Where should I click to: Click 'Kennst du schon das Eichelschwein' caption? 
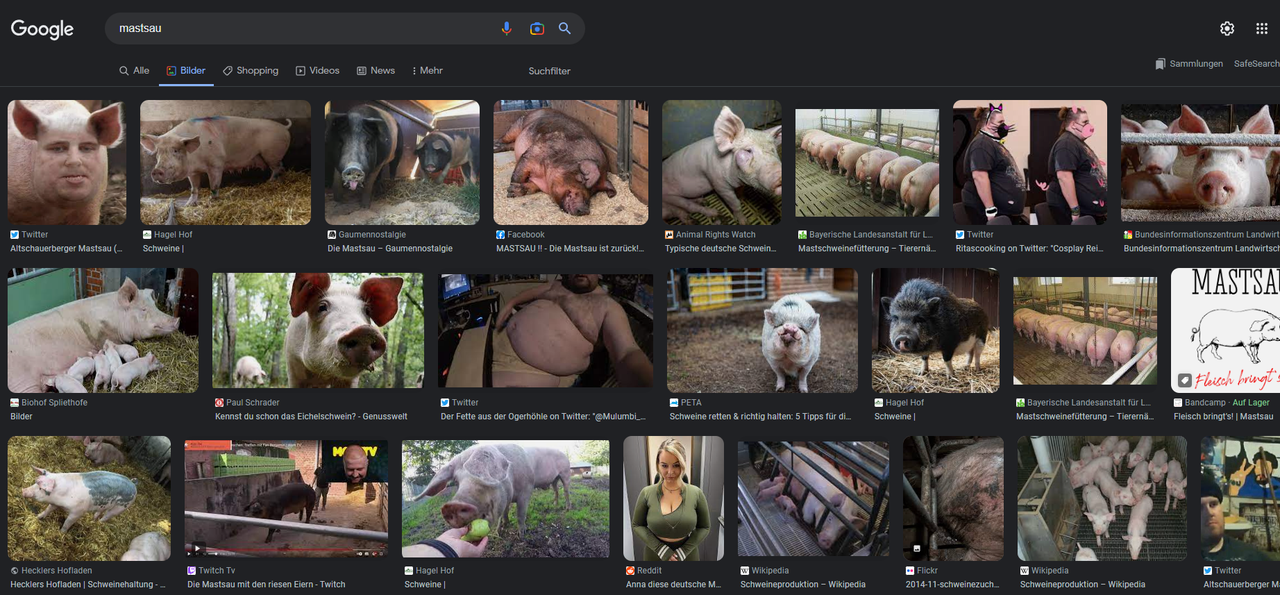[311, 417]
